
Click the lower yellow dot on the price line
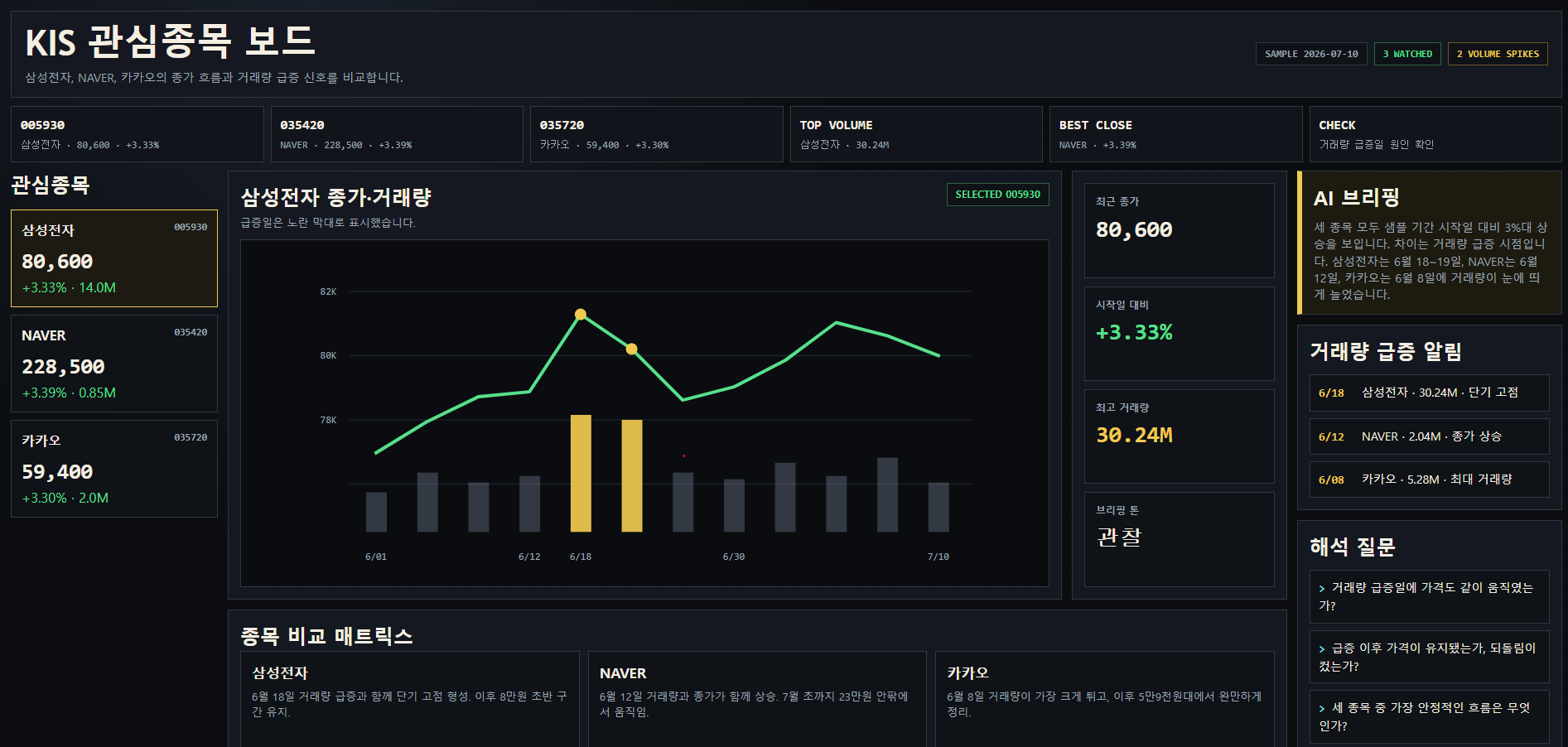click(632, 349)
